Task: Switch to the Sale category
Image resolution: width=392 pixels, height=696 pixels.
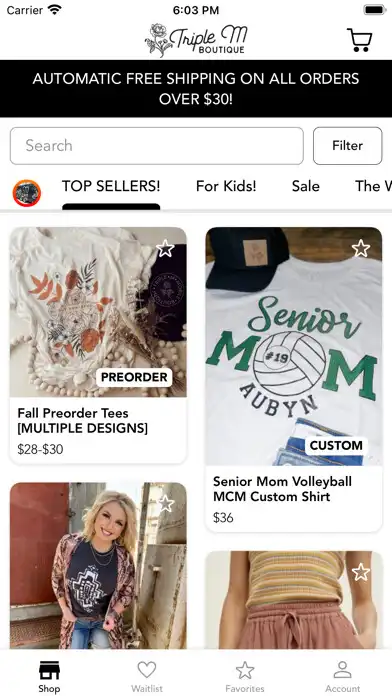Action: coord(305,186)
